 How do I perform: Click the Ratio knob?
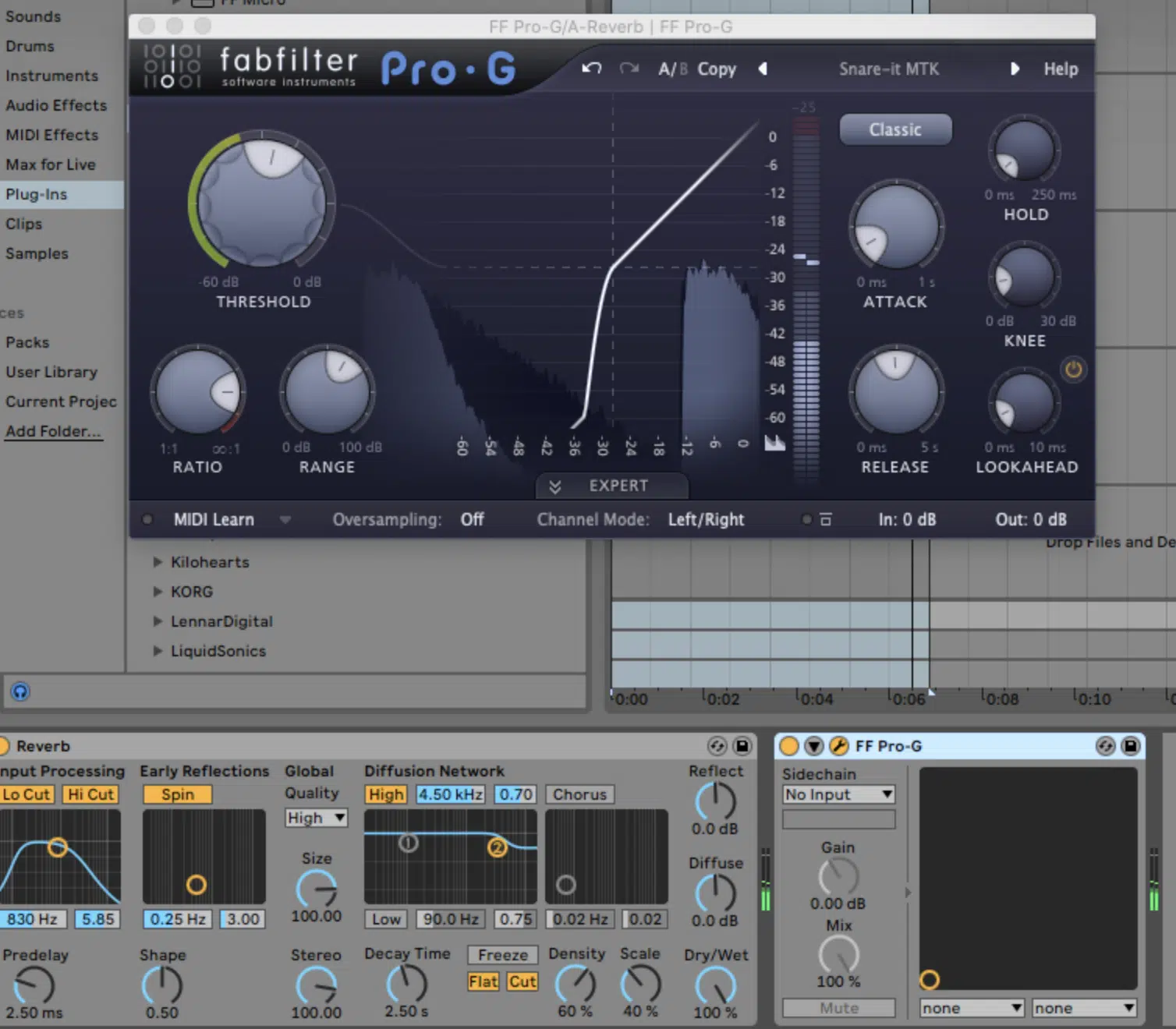(x=197, y=392)
